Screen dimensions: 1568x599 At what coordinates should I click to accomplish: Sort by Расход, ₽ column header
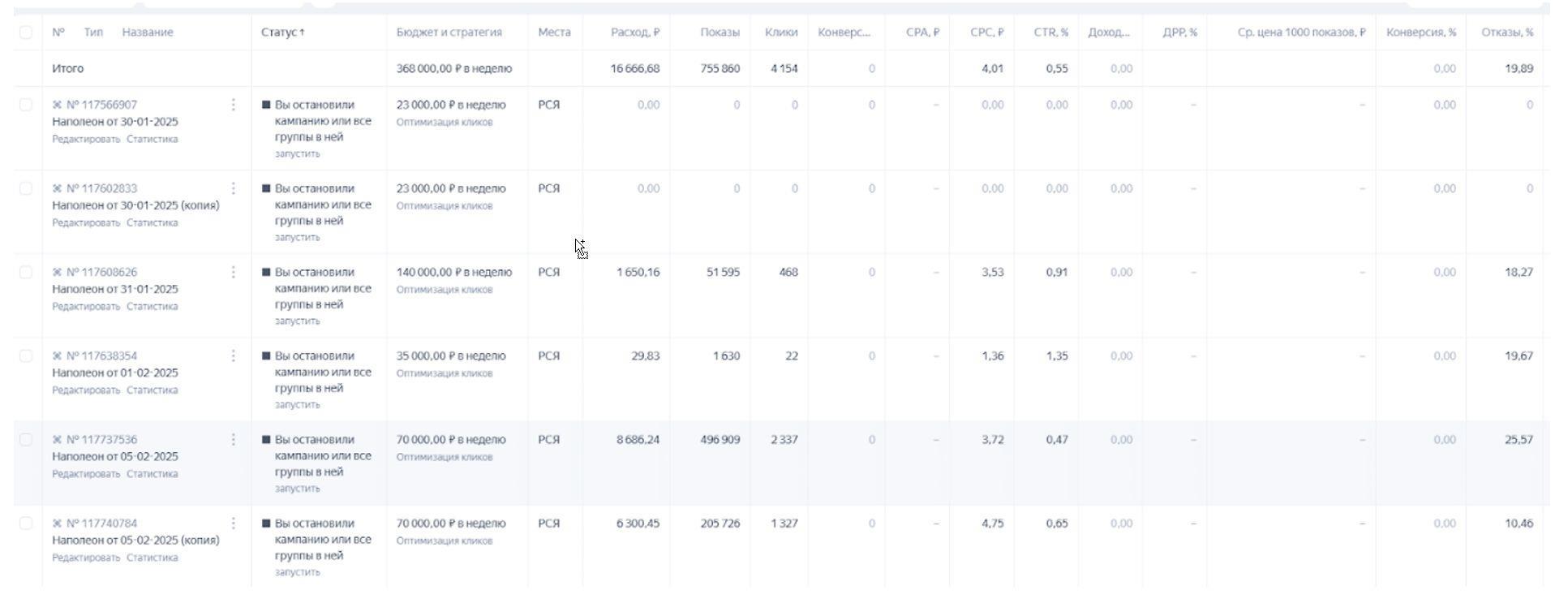(634, 32)
